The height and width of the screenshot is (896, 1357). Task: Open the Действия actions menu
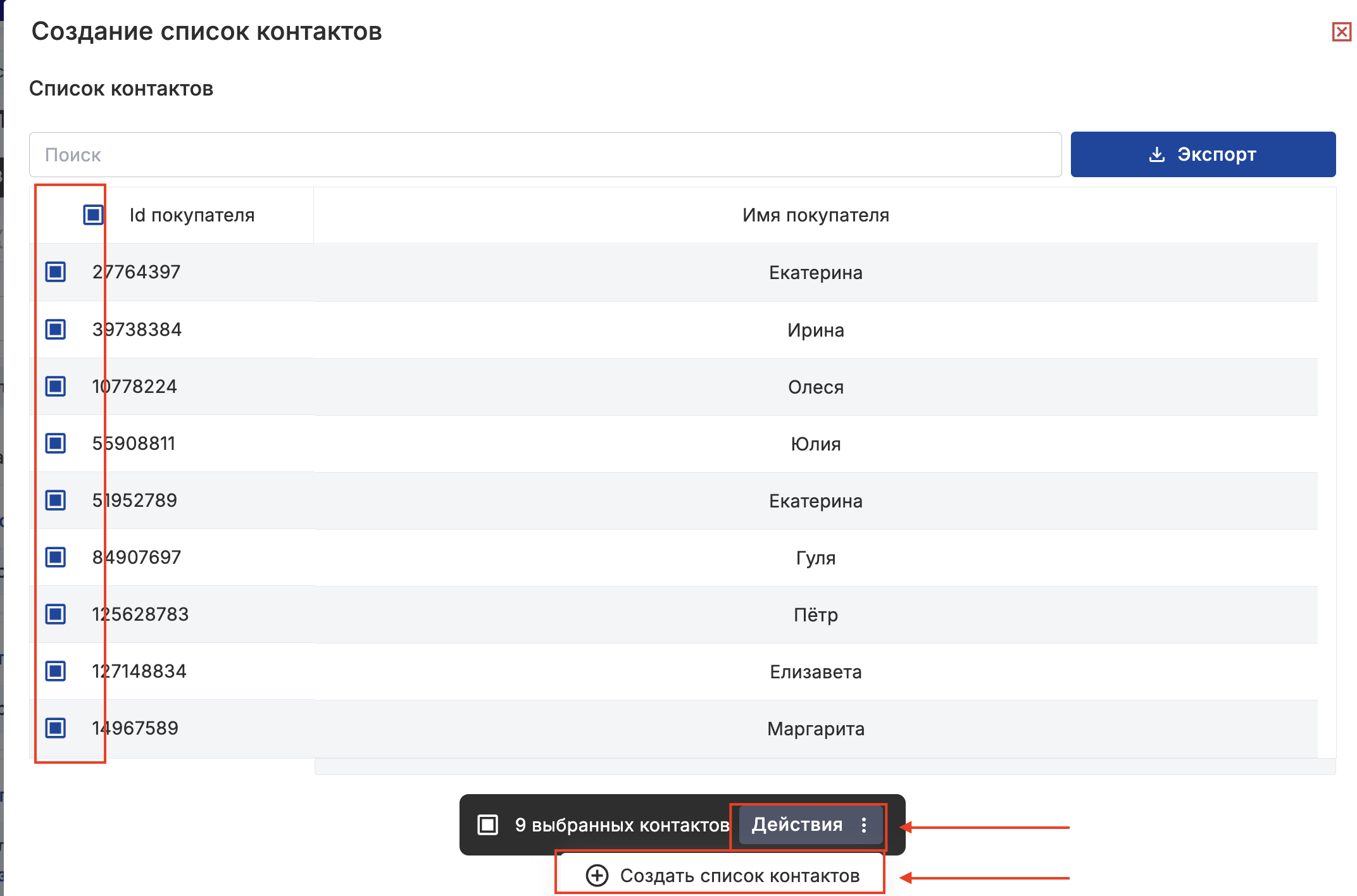pos(810,824)
